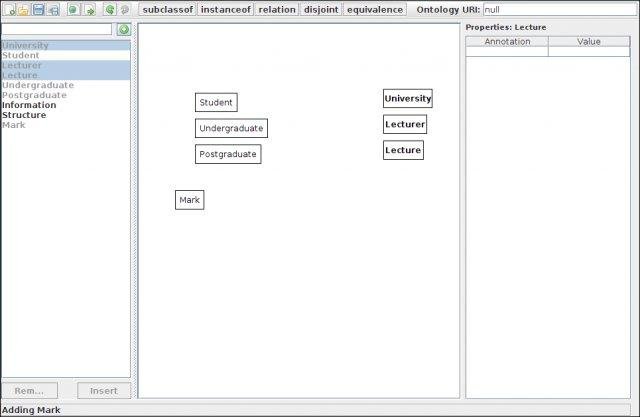Select the instanceof link tool
Viewport: 640px width, 417px height.
coord(226,9)
